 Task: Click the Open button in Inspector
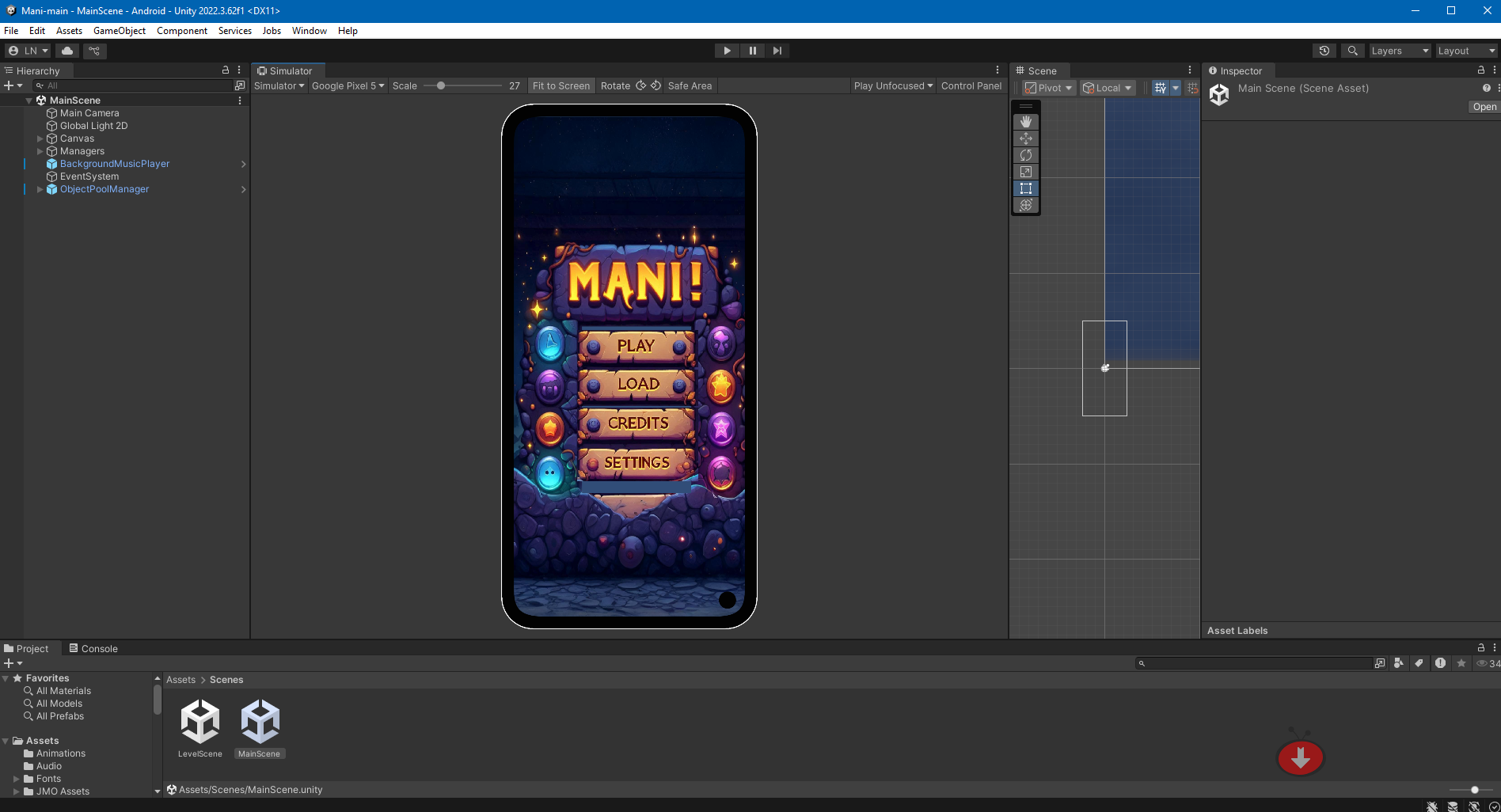(1484, 107)
